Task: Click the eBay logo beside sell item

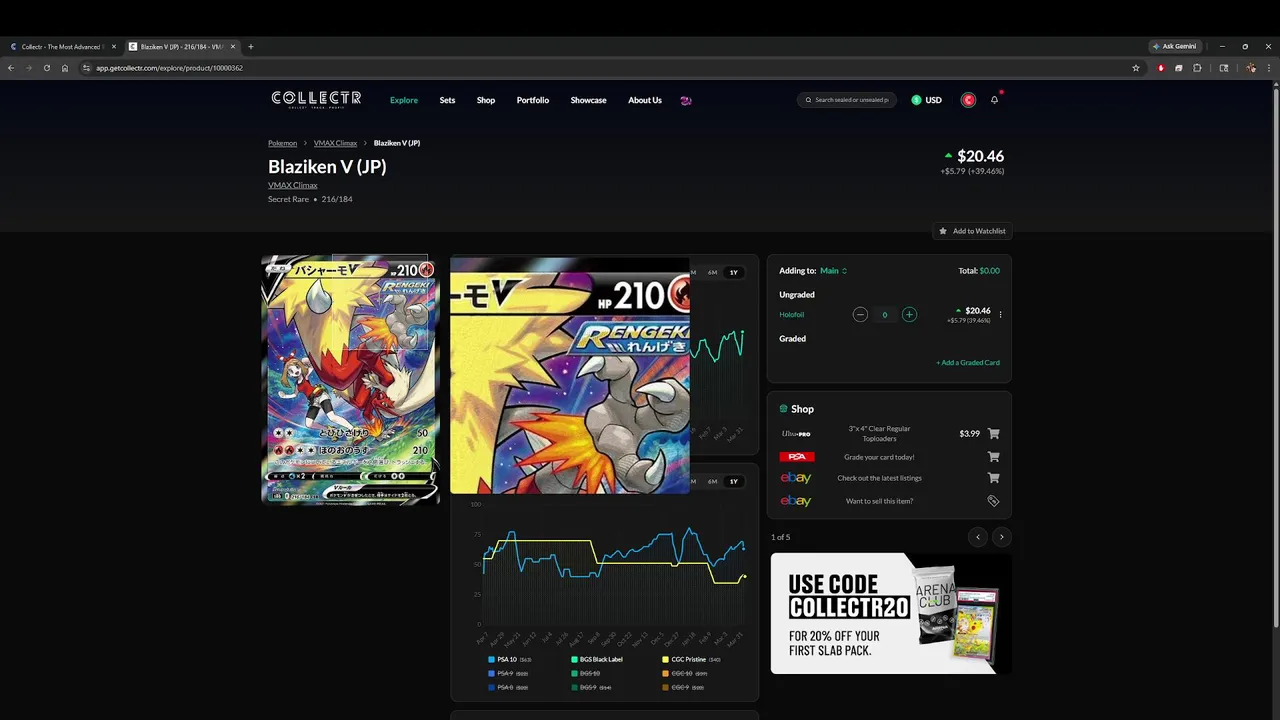Action: click(x=796, y=501)
